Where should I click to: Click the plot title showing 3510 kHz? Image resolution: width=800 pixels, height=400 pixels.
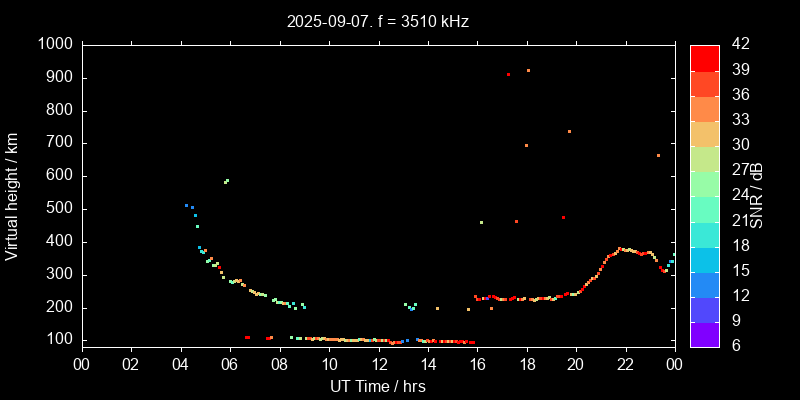(x=378, y=20)
